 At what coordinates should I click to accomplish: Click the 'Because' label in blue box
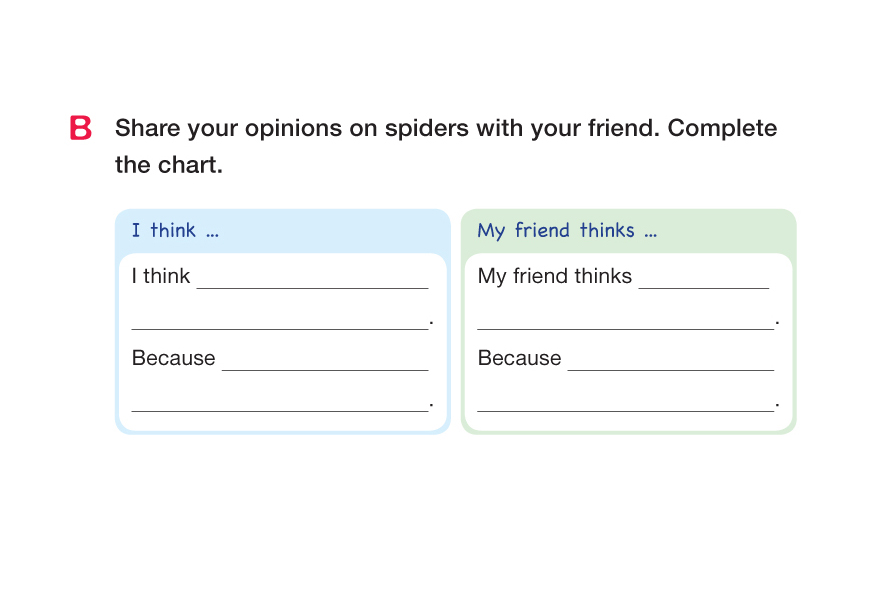point(174,358)
